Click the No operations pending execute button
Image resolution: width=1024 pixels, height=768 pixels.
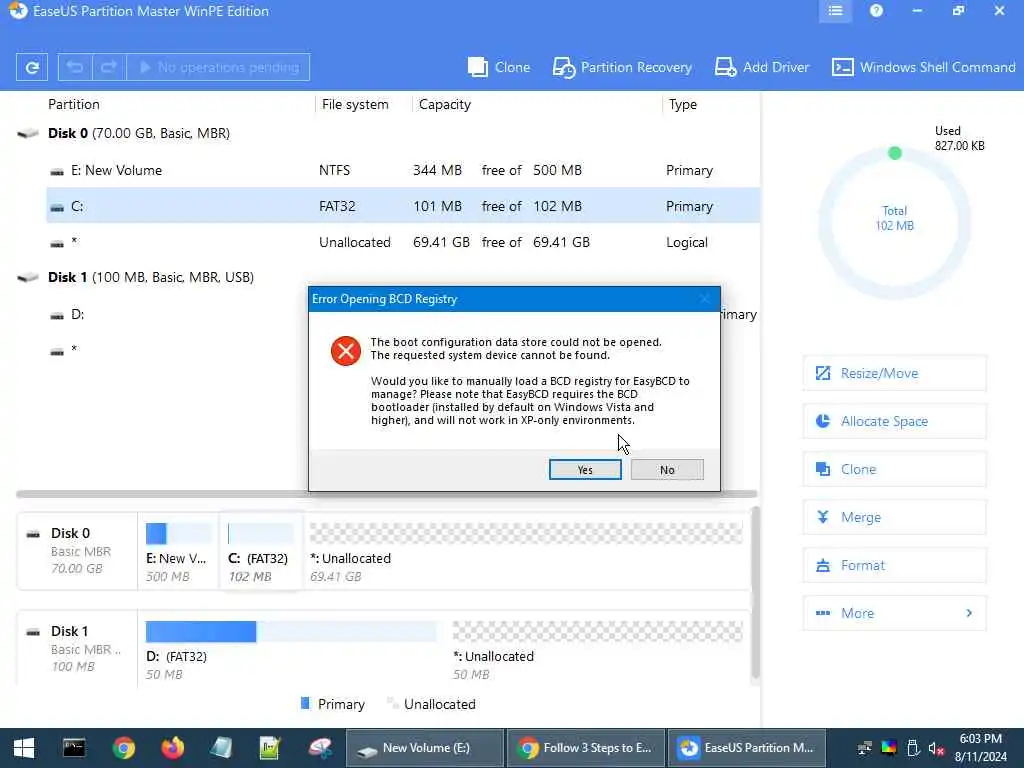coord(218,67)
